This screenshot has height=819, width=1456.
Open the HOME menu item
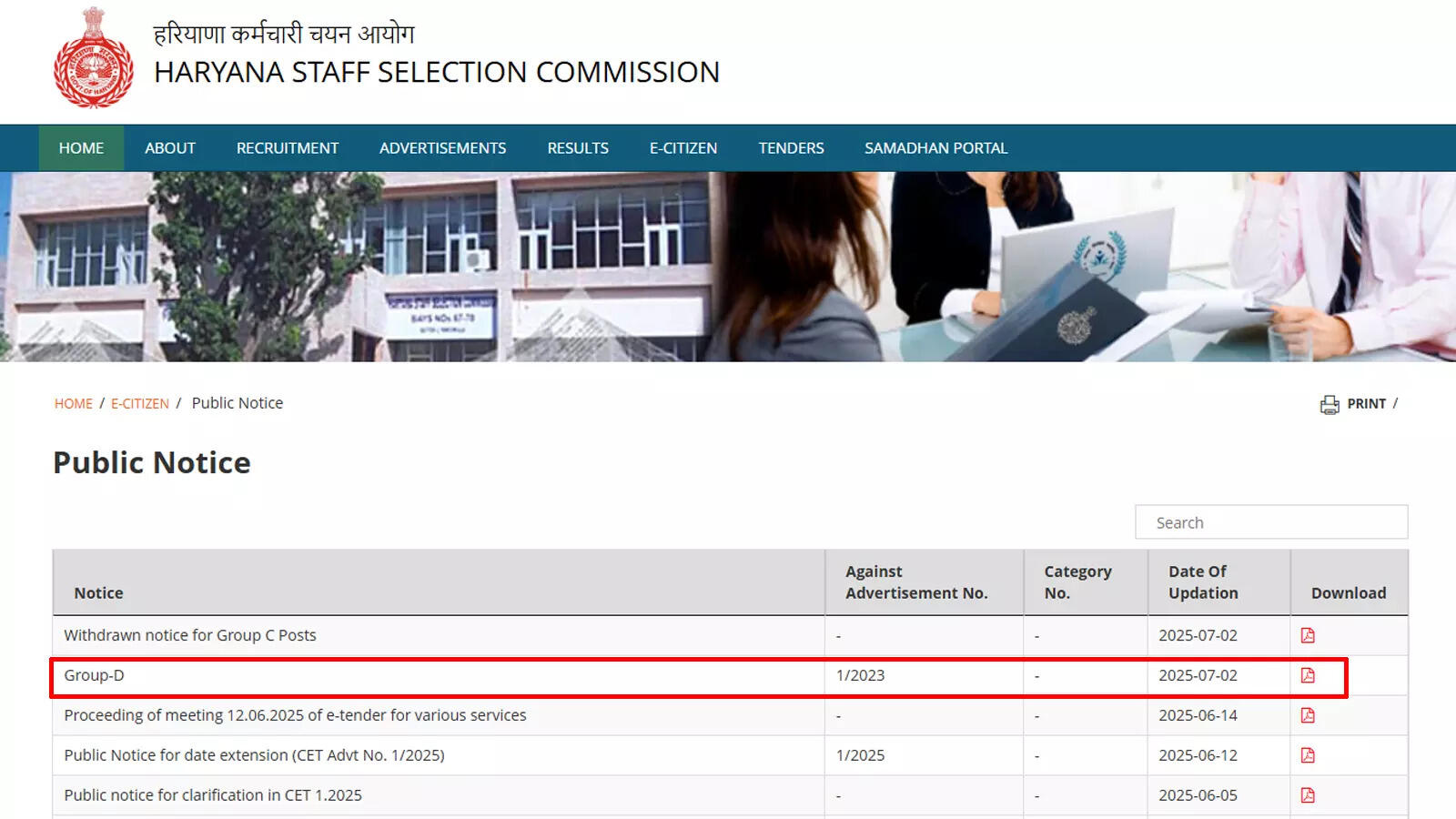pos(81,148)
